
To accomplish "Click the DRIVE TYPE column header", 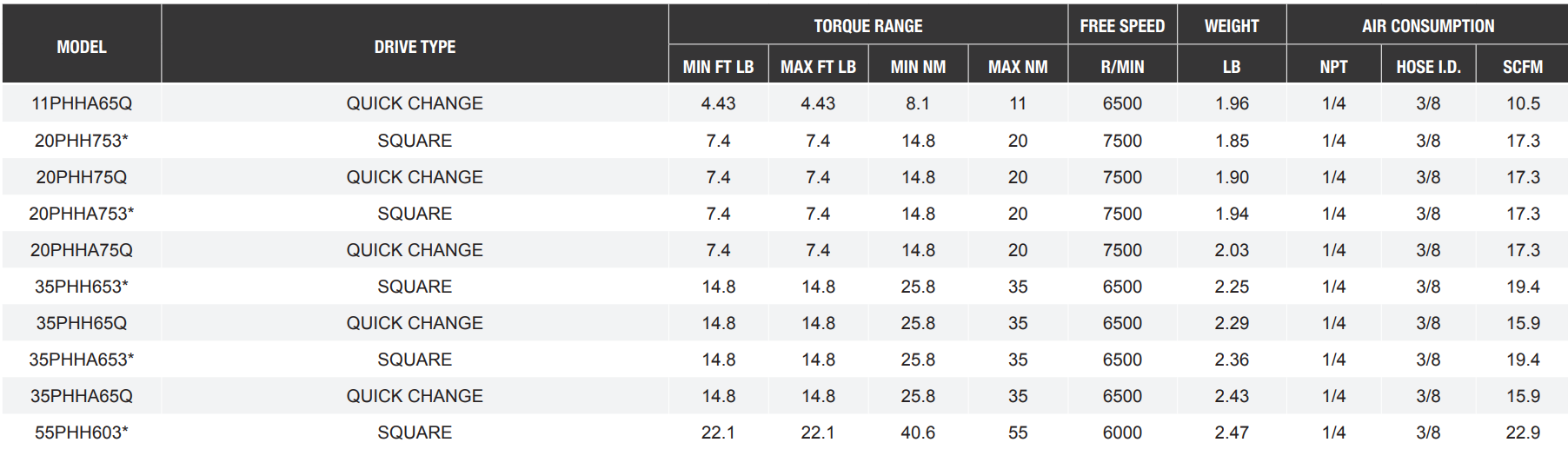I will click(415, 47).
